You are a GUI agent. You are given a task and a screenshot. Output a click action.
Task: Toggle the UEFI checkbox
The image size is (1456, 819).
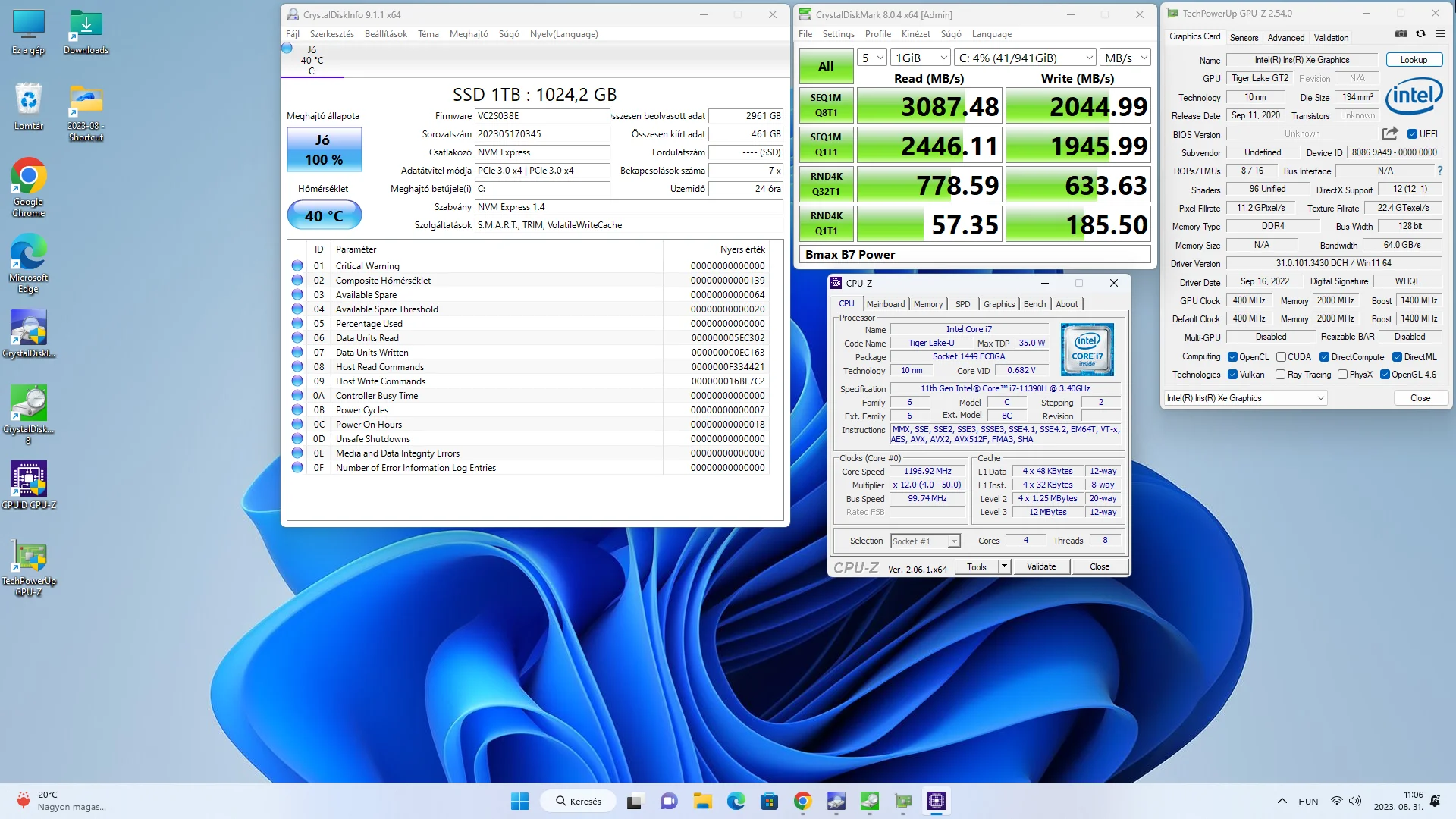1412,134
